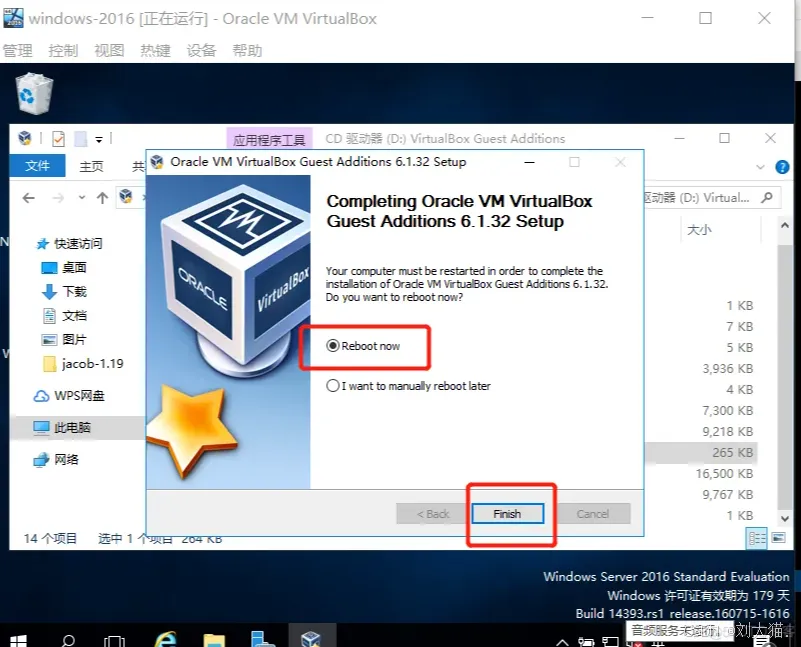Viewport: 801px width, 647px height.
Task: Select the Reboot now radio option
Action: 363,346
